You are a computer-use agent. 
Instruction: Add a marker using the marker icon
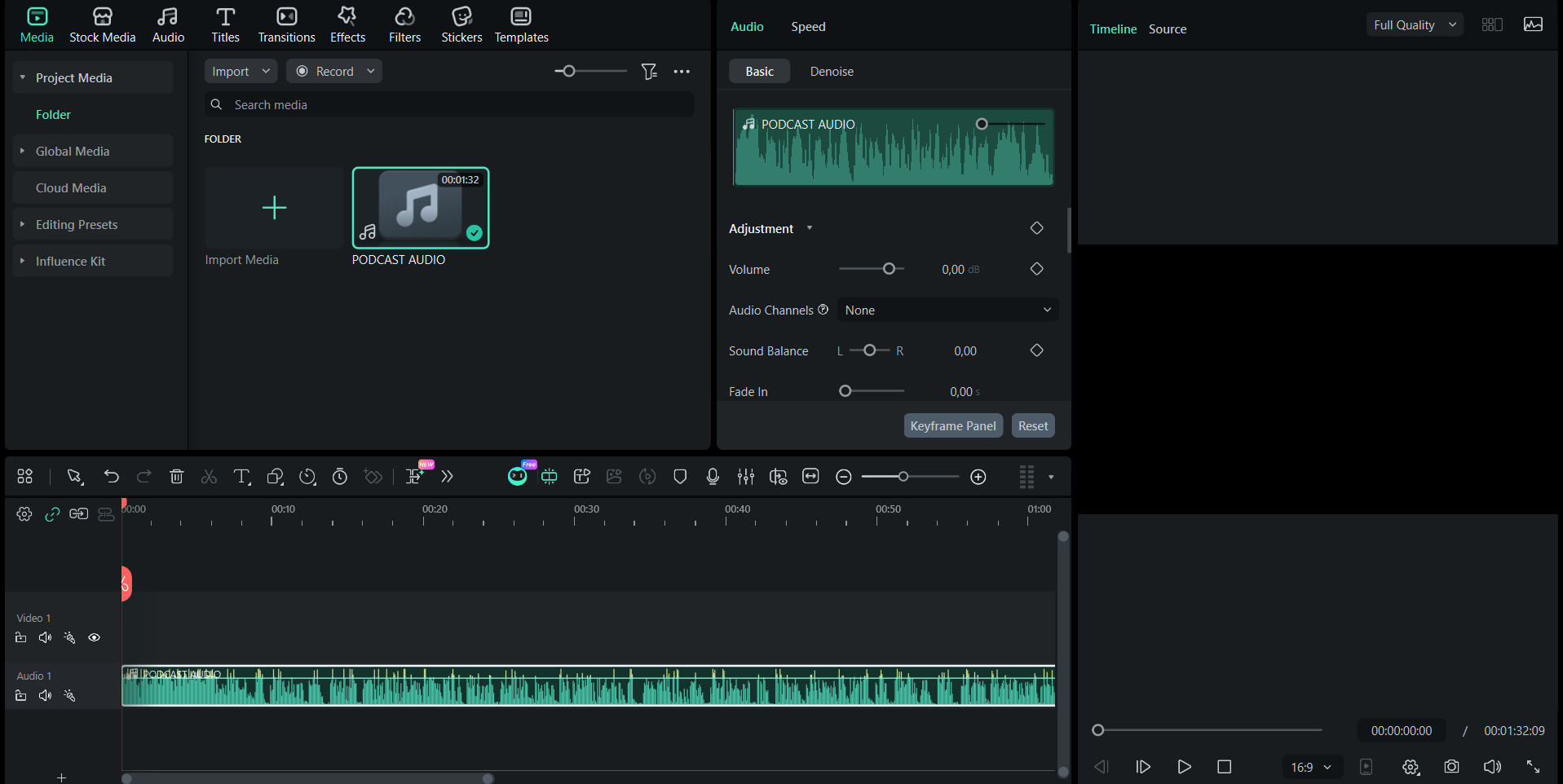pos(679,477)
